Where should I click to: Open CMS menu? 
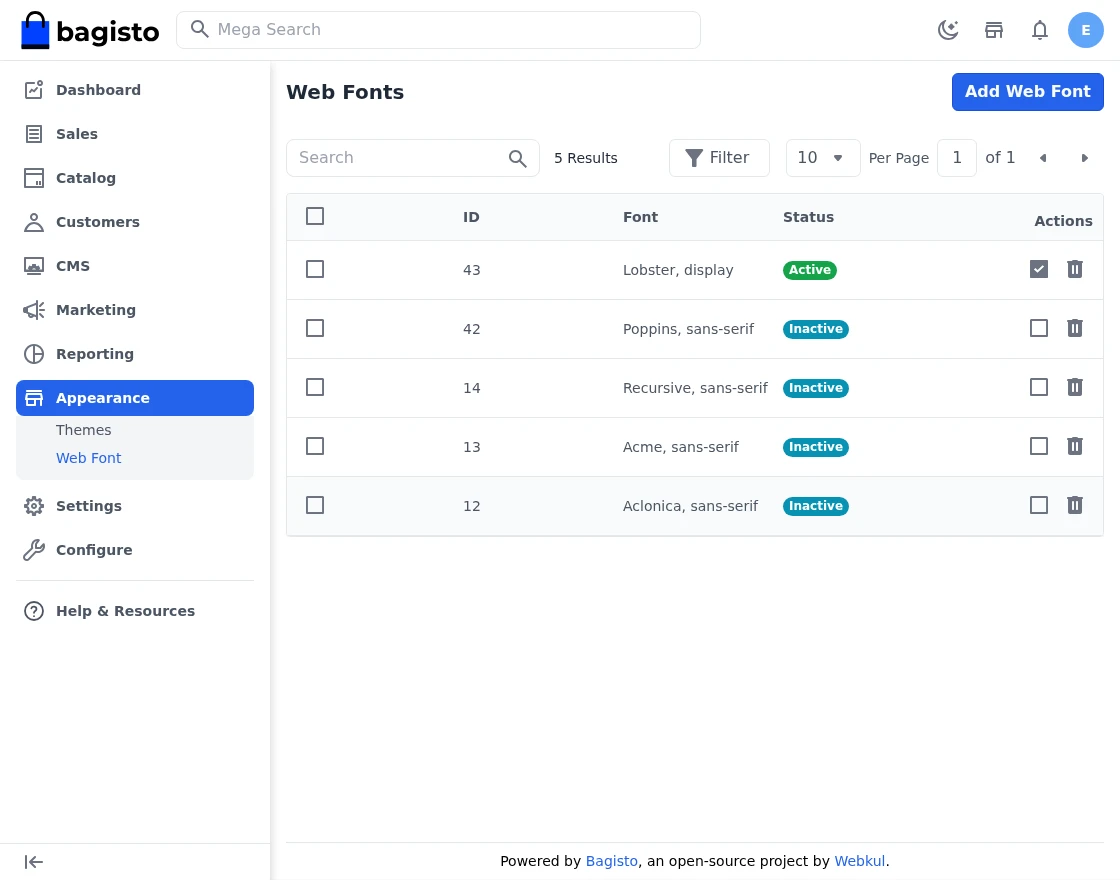tap(135, 266)
